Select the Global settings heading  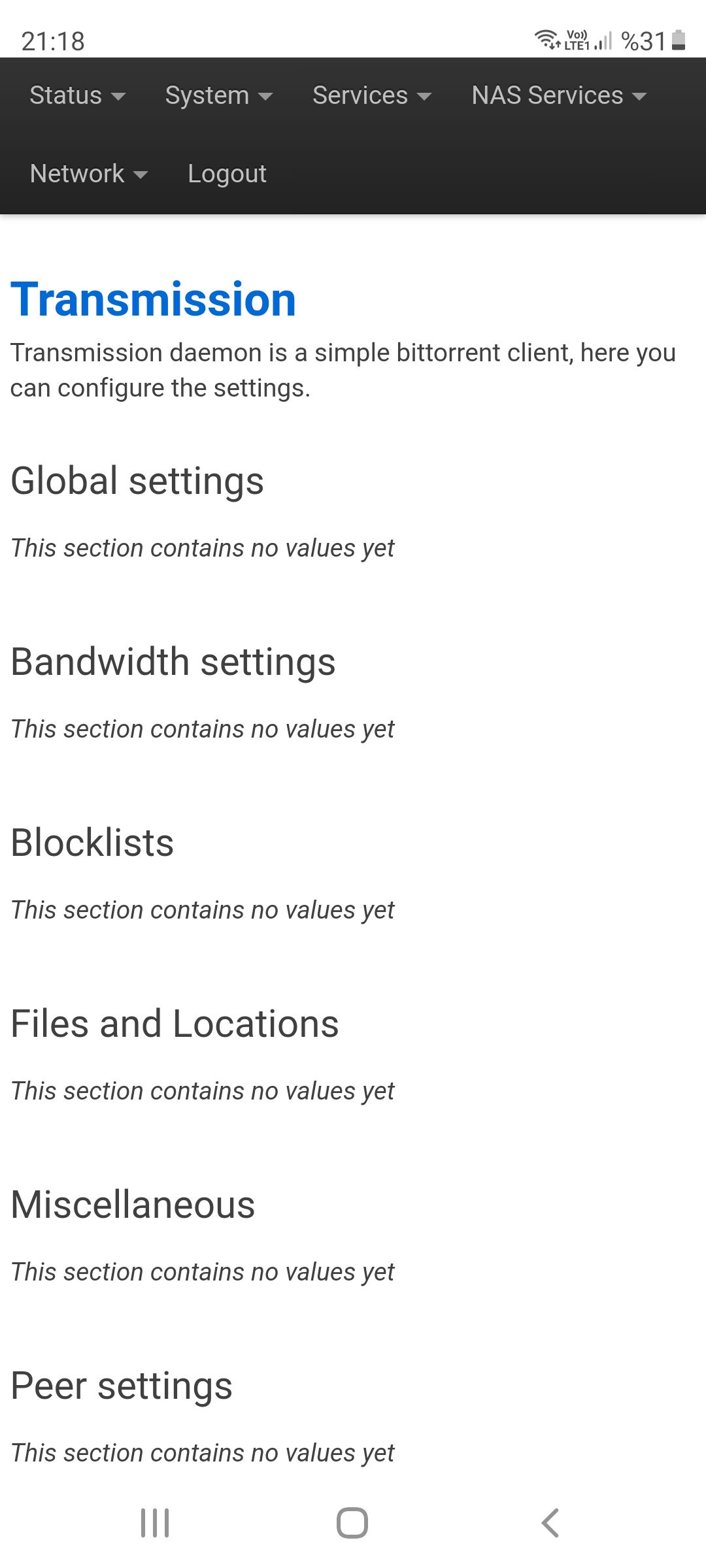click(x=137, y=482)
